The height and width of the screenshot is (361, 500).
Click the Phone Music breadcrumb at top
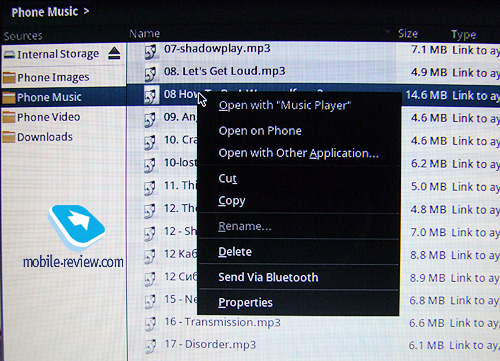click(45, 12)
